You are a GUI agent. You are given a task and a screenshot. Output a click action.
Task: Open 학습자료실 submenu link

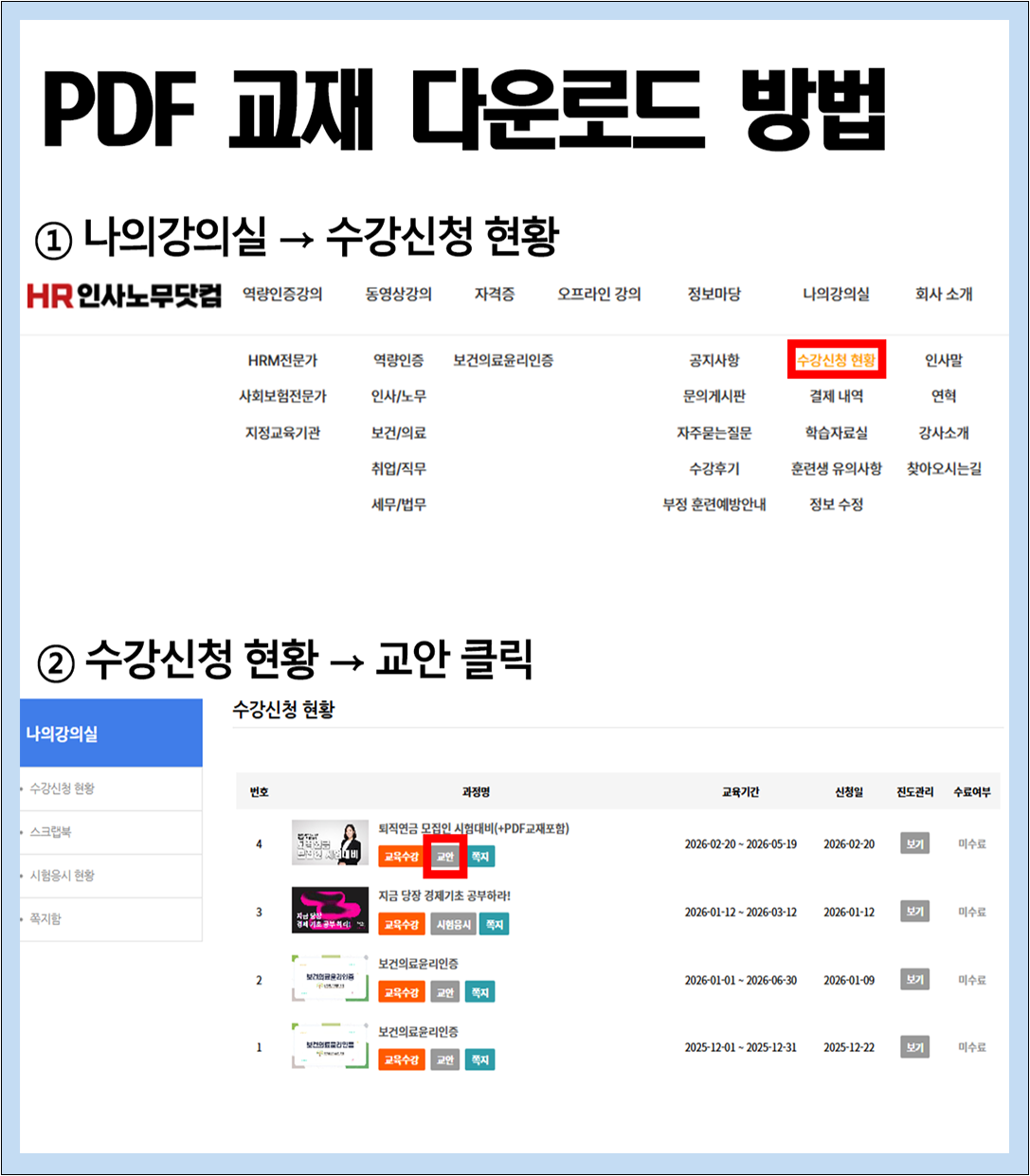click(x=836, y=433)
